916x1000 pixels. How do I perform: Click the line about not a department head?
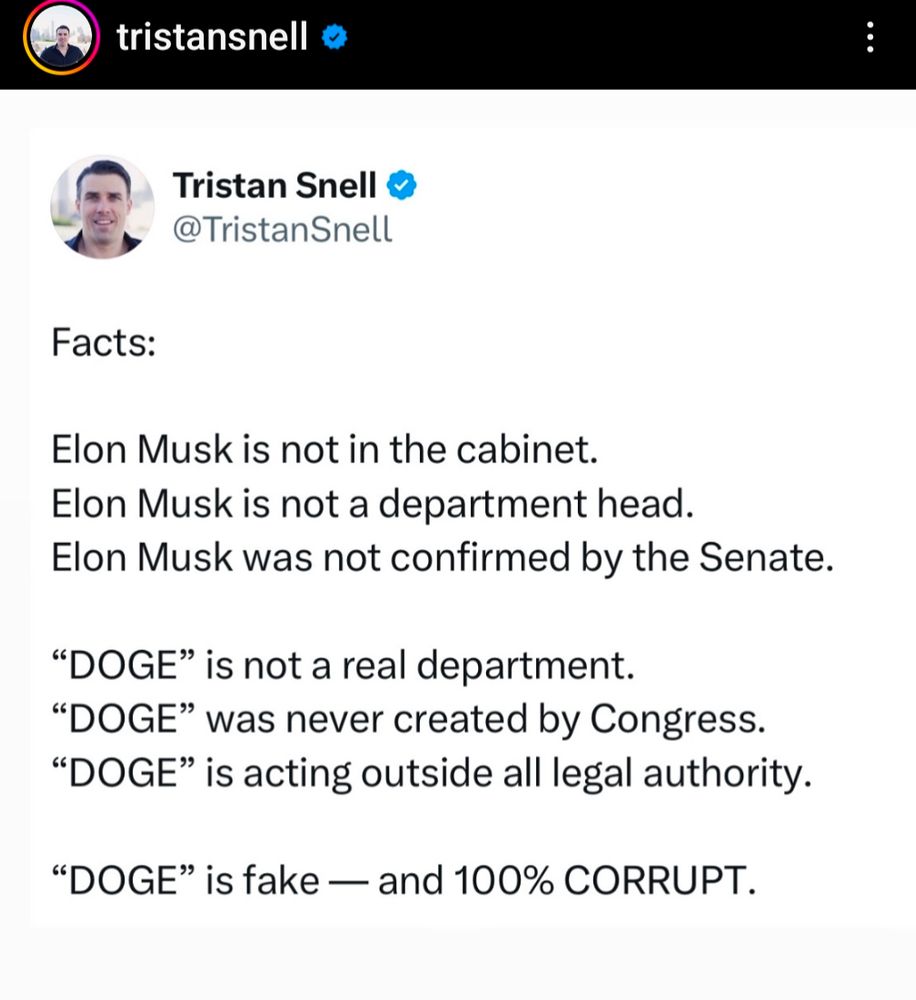point(373,504)
